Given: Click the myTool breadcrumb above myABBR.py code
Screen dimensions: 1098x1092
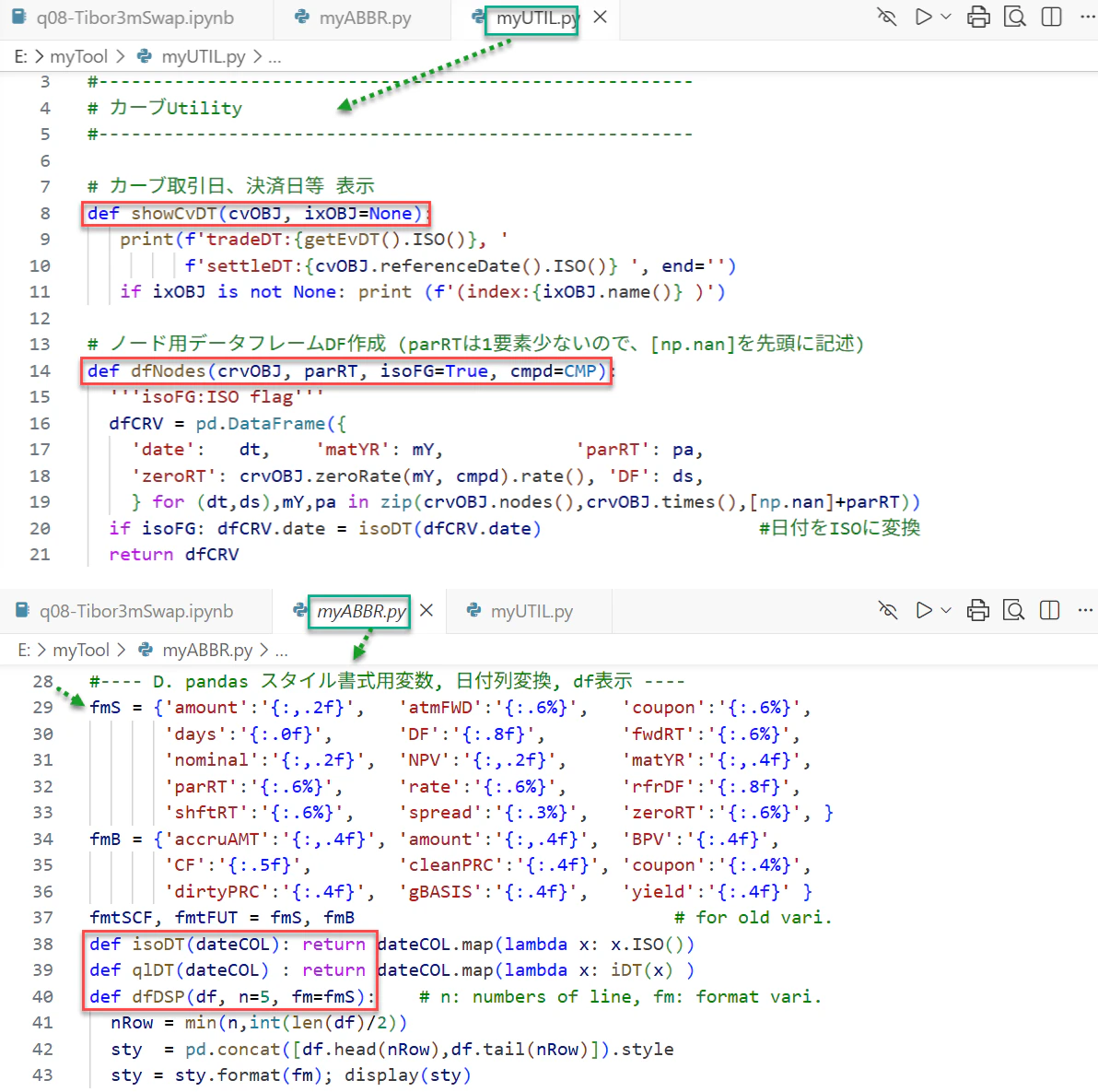Looking at the screenshot, I should (x=81, y=650).
